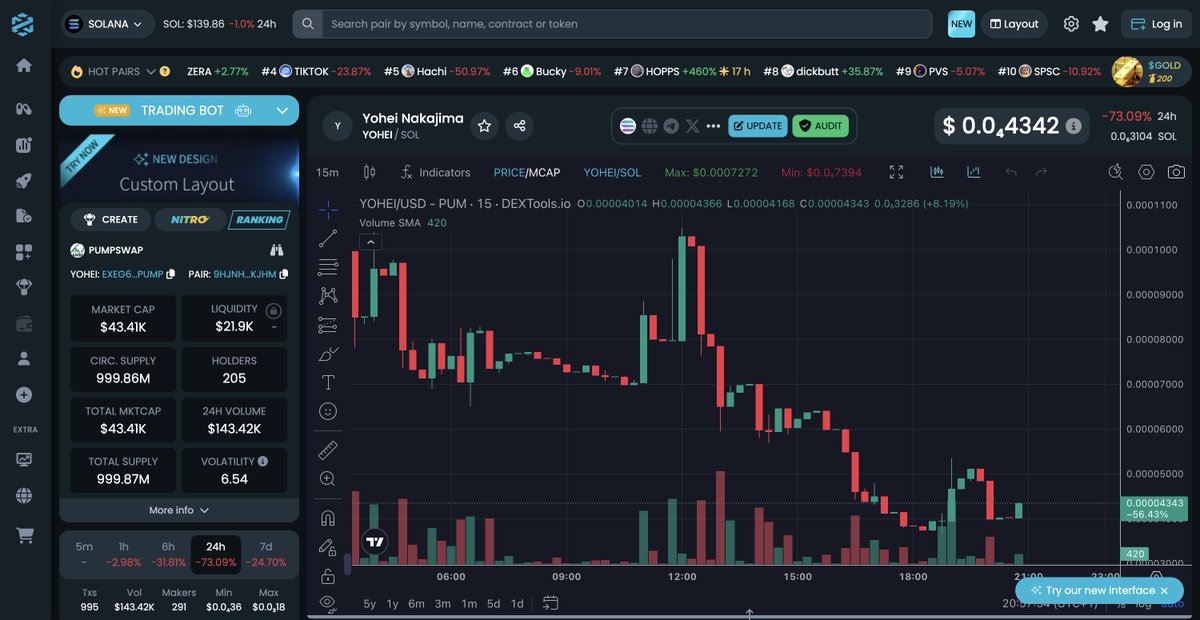Screen dimensions: 1200x620
Task: Select the crosshair cursor tool
Action: 328,209
